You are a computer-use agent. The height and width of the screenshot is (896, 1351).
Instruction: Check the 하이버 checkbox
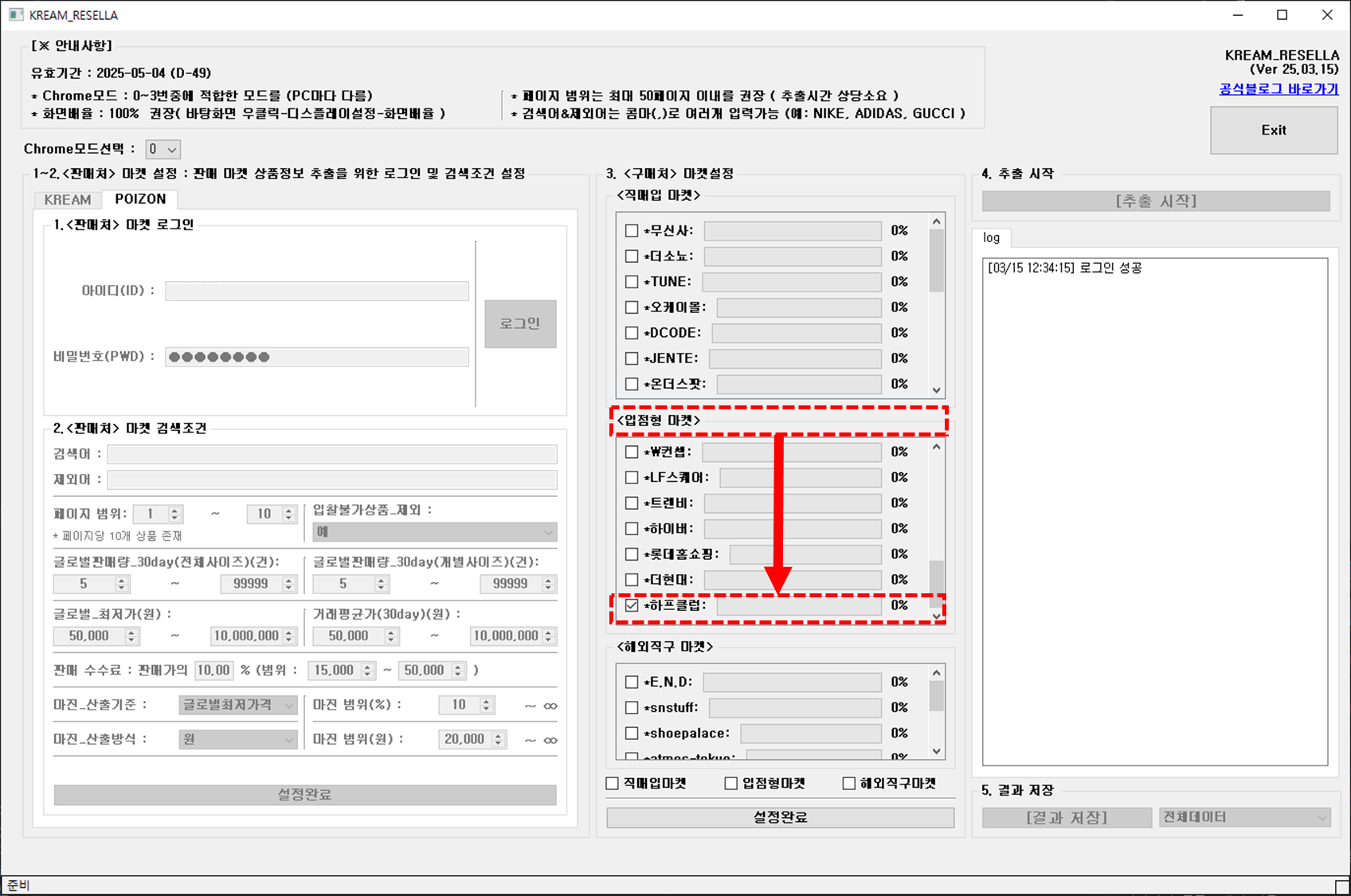632,529
